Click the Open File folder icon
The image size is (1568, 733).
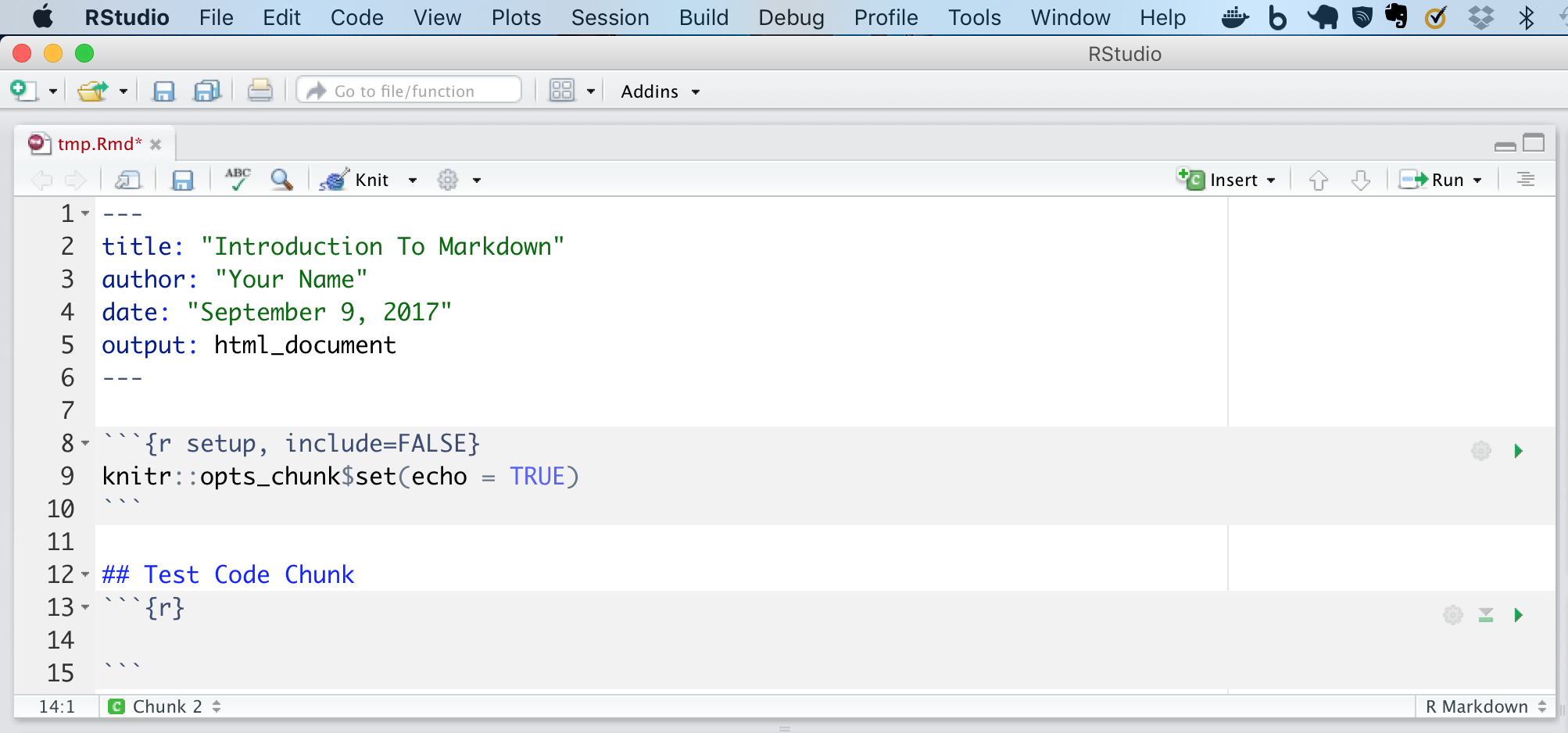click(x=93, y=91)
